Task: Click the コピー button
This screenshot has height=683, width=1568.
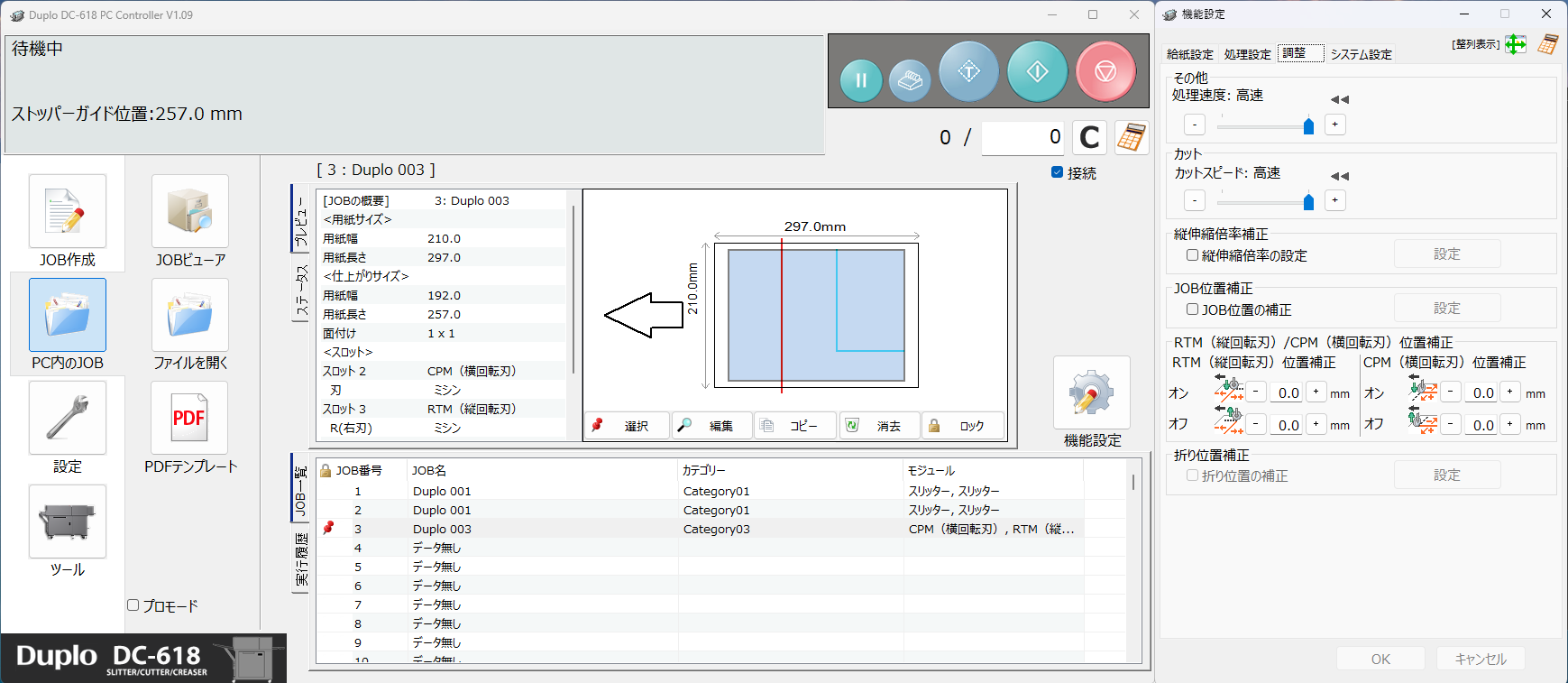Action: pos(795,426)
